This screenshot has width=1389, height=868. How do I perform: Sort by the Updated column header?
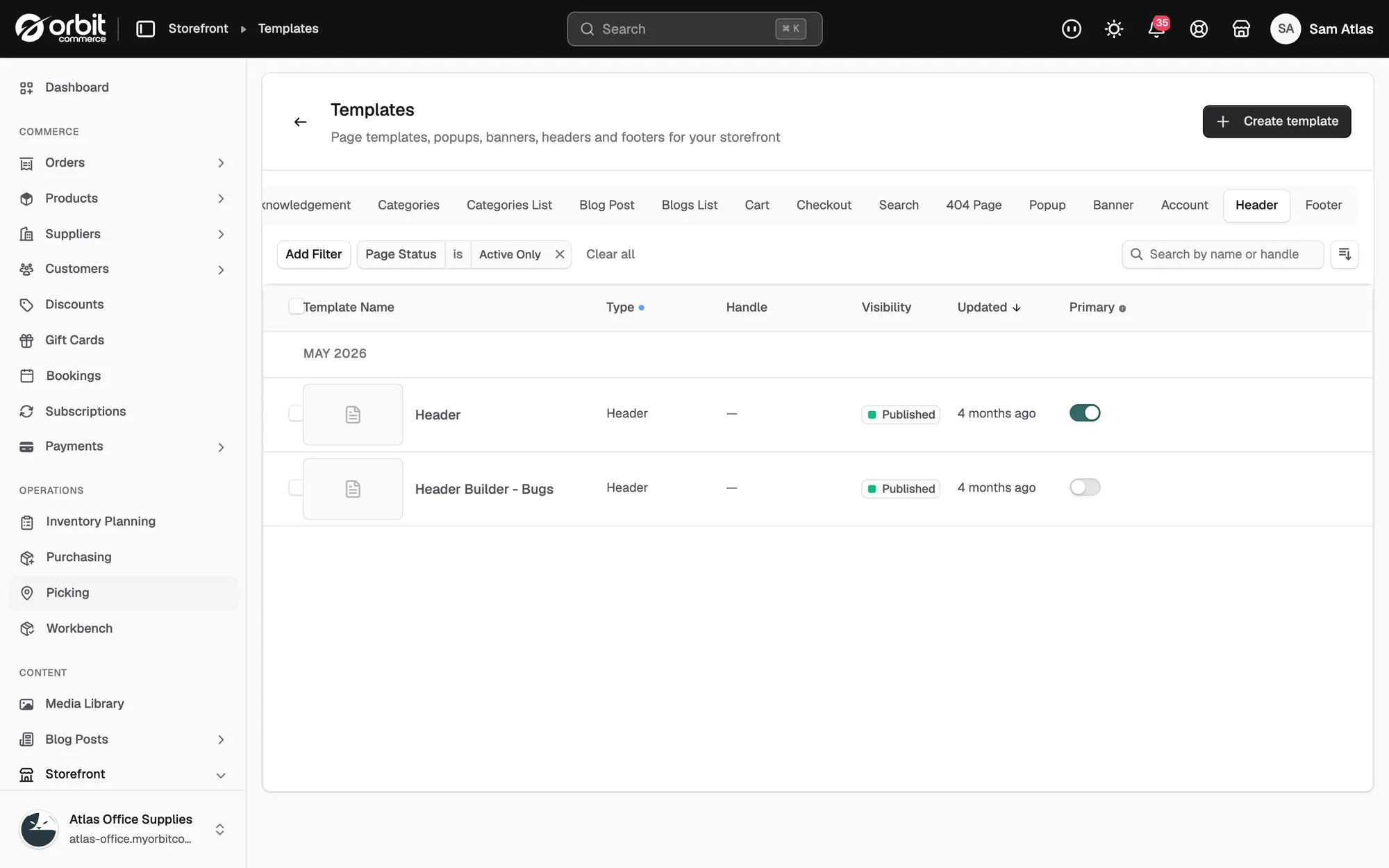989,307
